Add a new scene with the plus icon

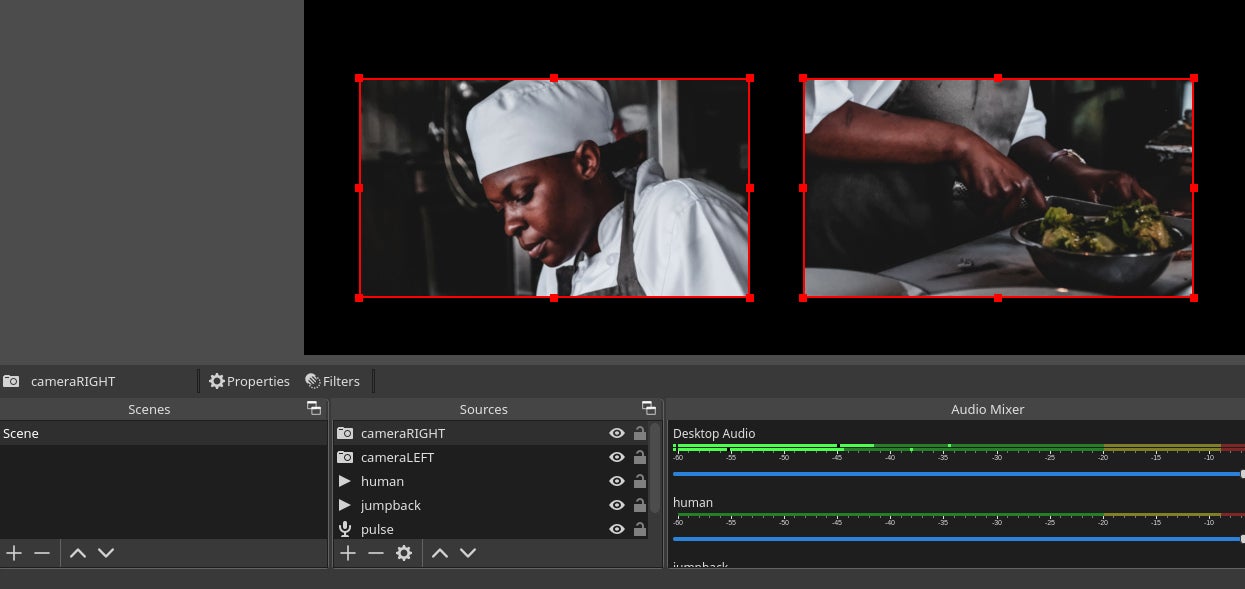[14, 553]
